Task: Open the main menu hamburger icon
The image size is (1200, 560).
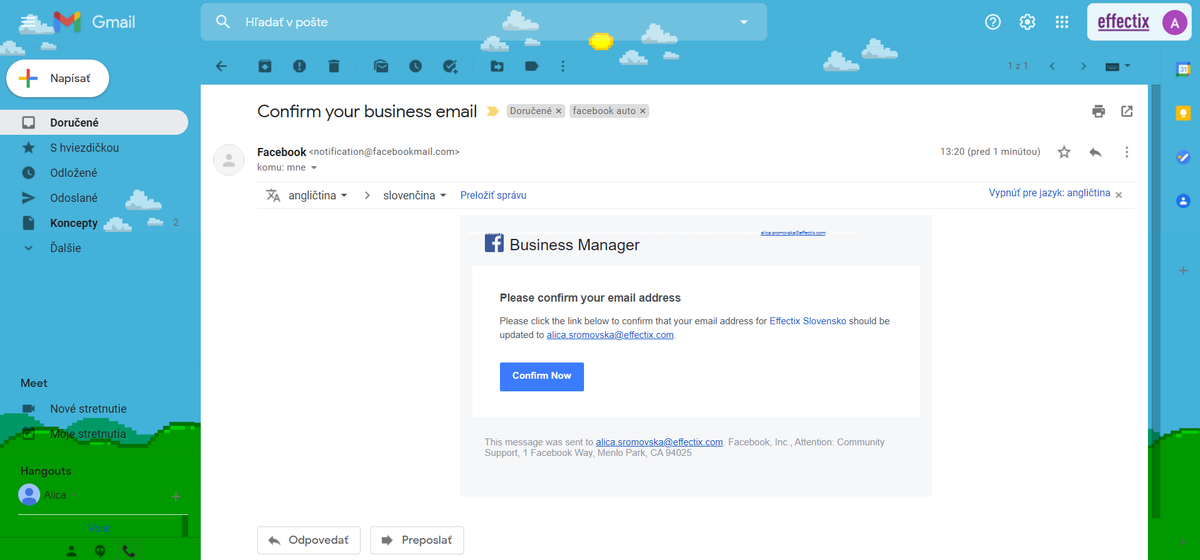Action: click(30, 21)
